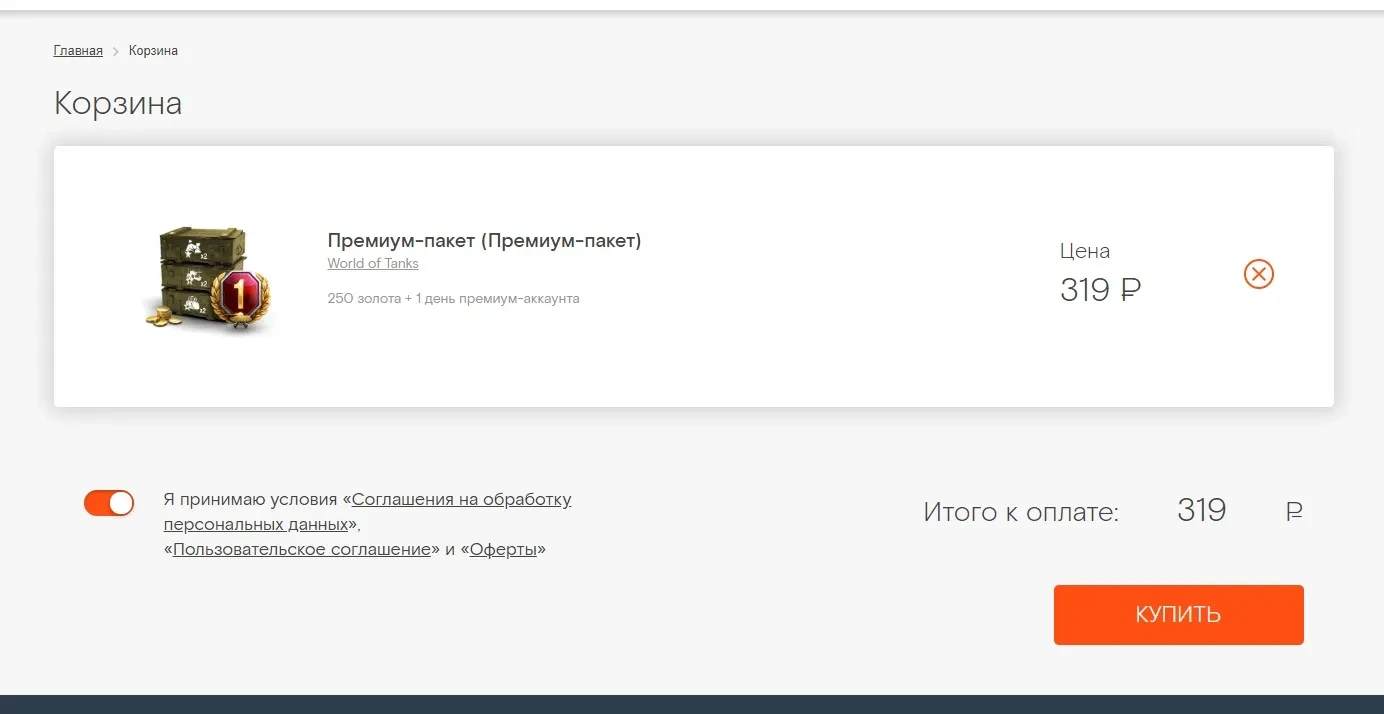This screenshot has height=714, width=1384.
Task: Click the Премиум-пакет product title
Action: [x=484, y=241]
